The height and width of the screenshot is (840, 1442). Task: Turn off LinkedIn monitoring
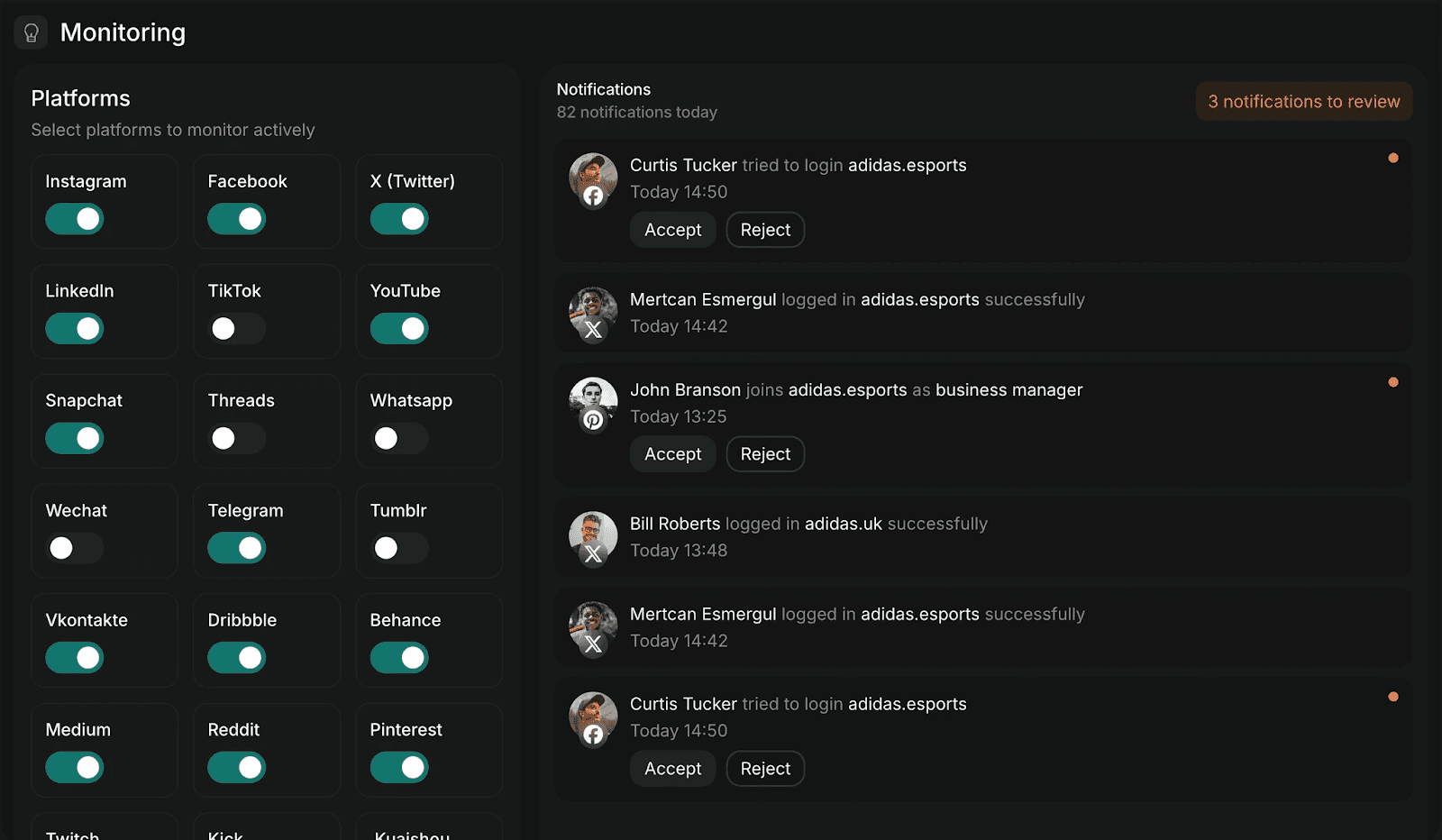pyautogui.click(x=75, y=329)
